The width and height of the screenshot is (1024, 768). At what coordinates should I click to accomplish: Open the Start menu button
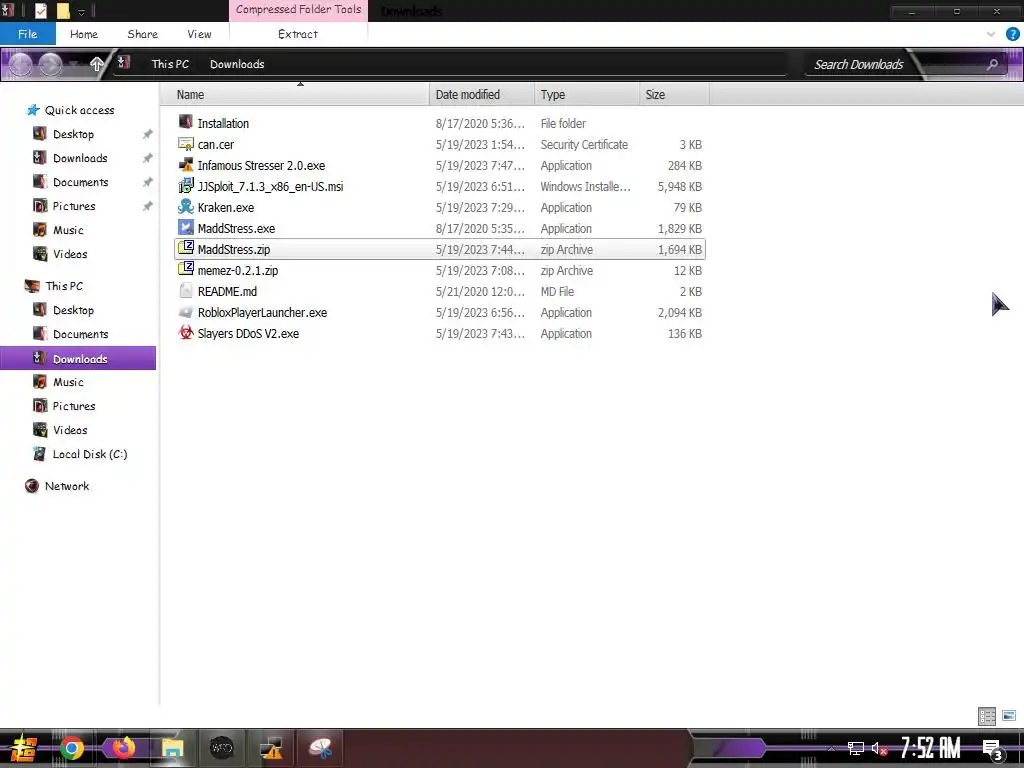23,748
